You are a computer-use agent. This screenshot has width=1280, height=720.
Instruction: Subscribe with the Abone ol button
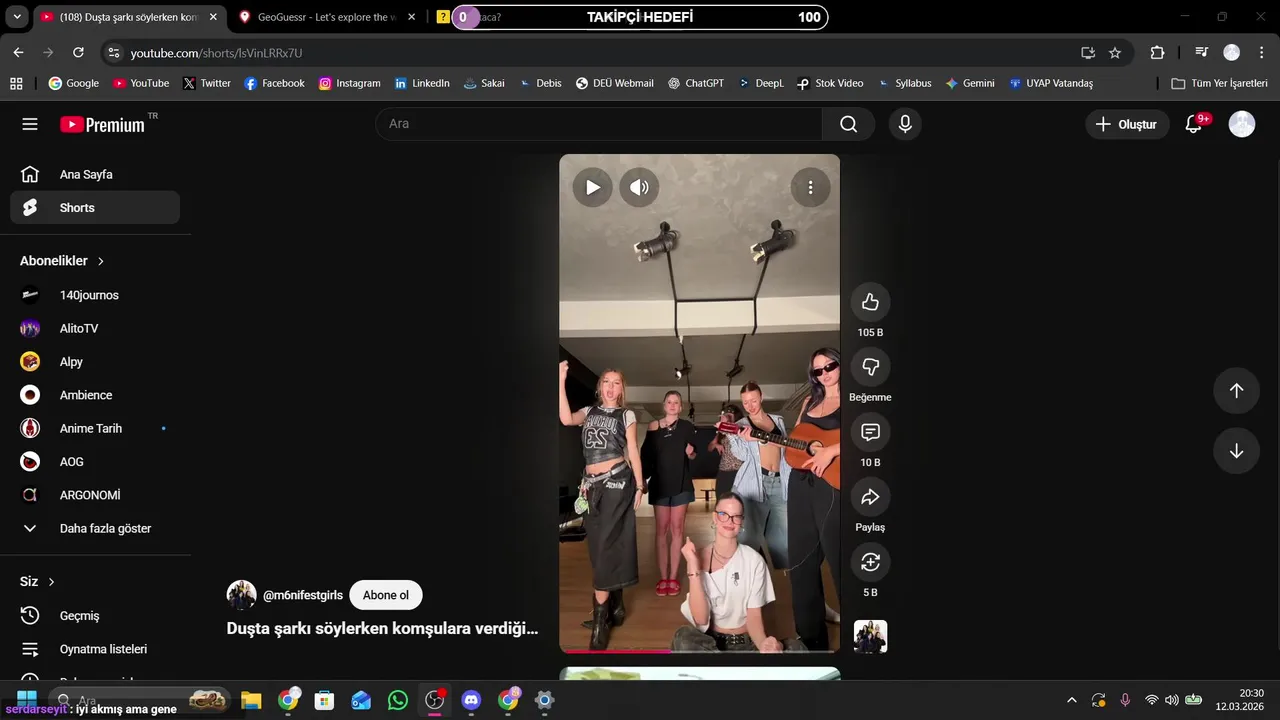pyautogui.click(x=386, y=595)
